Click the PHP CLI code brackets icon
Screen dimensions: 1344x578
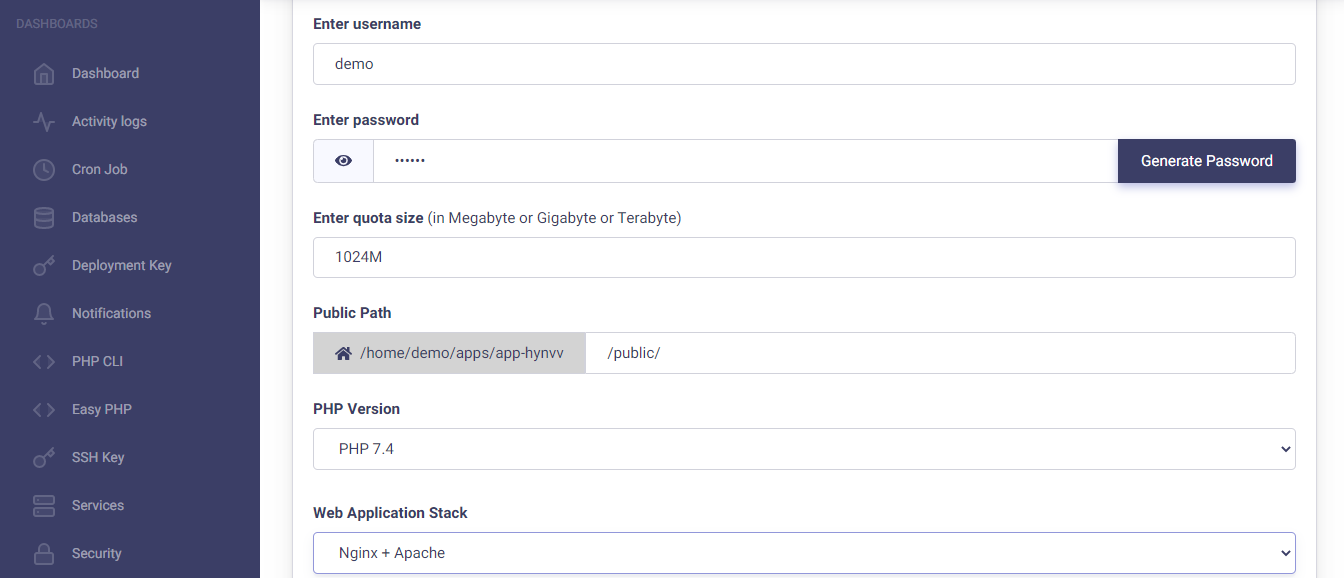[44, 362]
